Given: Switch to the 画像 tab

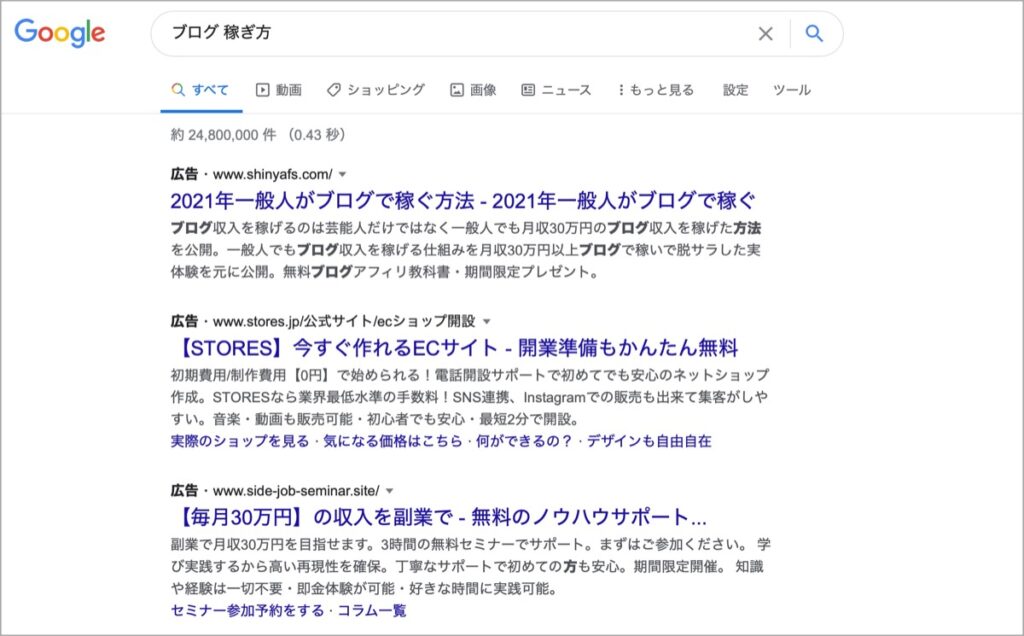Looking at the screenshot, I should 473,90.
